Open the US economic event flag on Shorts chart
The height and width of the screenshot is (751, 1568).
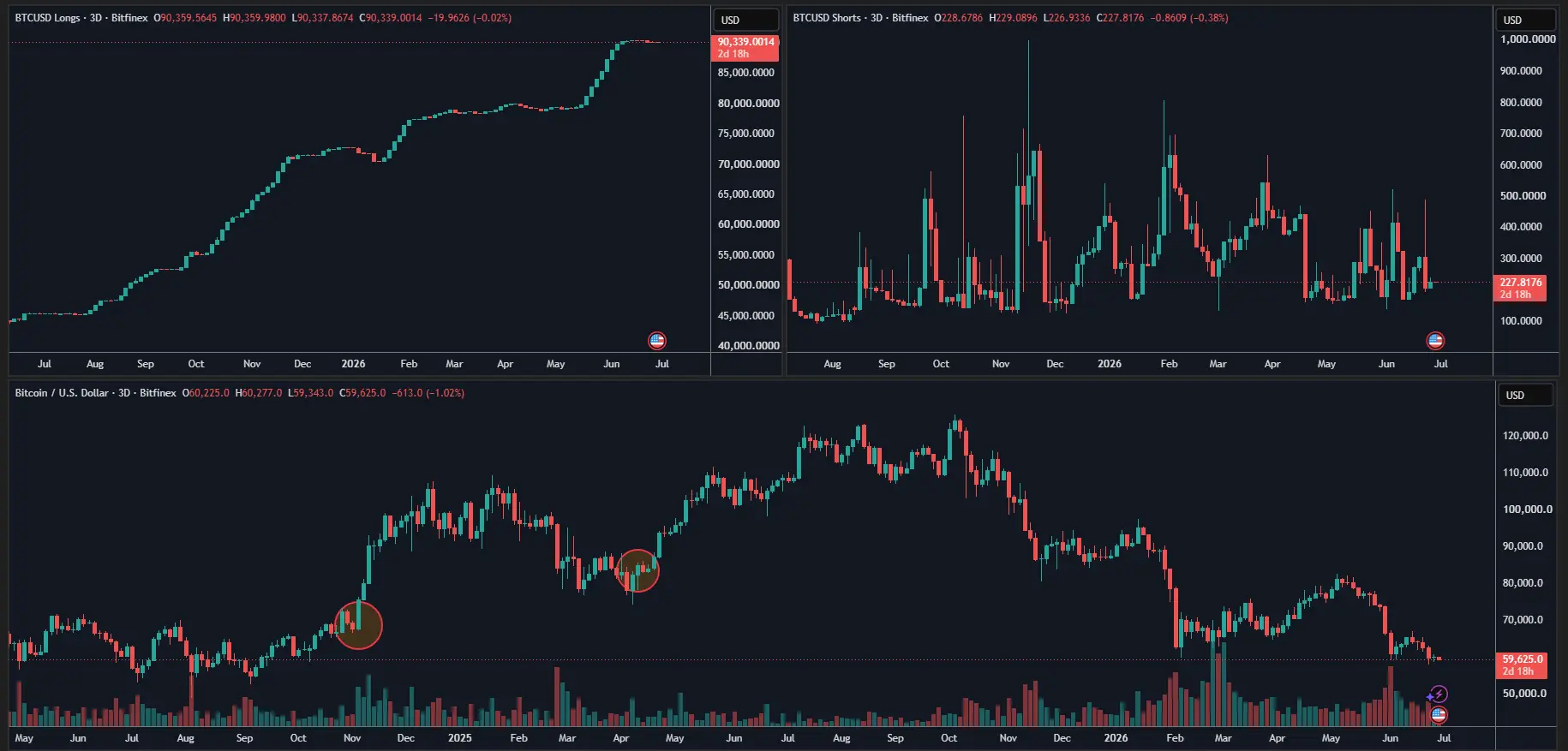[x=1435, y=341]
